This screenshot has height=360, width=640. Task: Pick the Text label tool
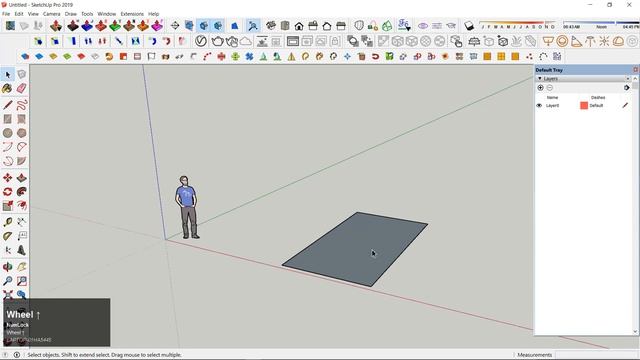22,236
